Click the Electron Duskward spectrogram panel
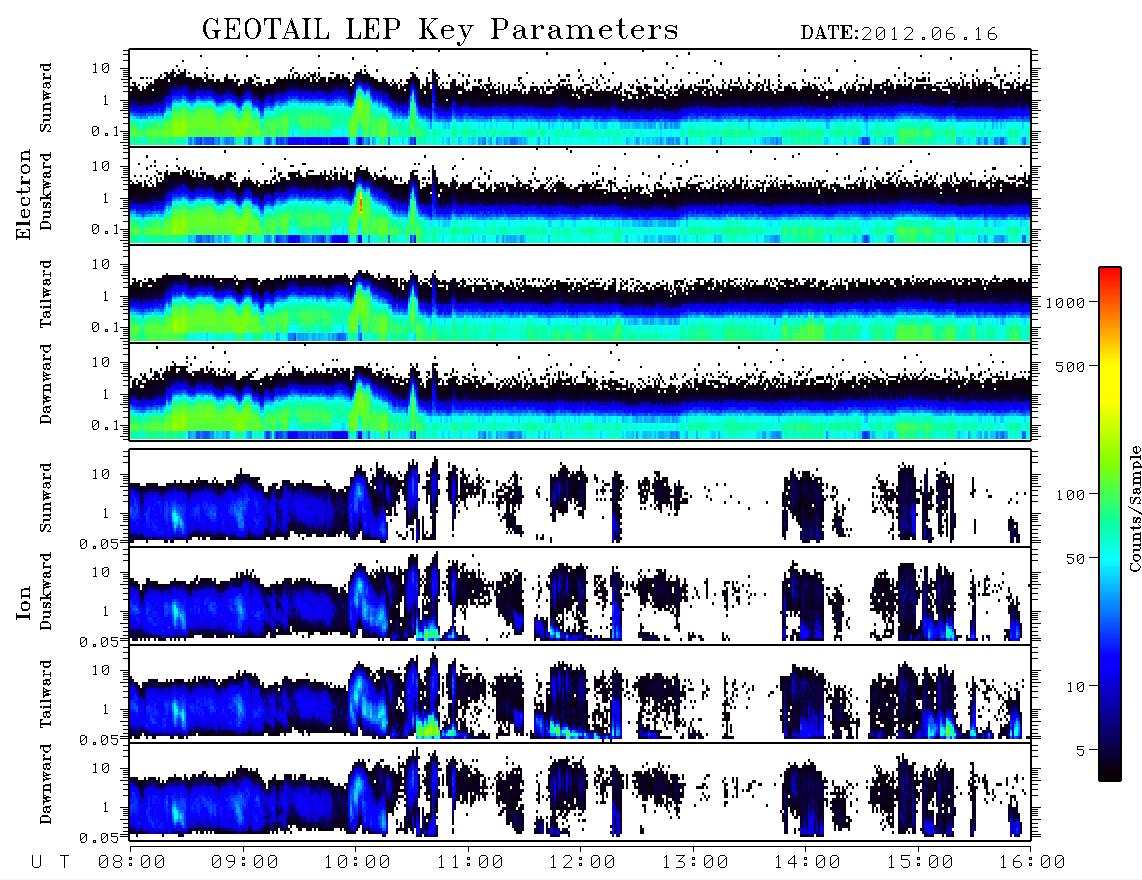Screen dimensions: 1142x880 click(x=580, y=195)
